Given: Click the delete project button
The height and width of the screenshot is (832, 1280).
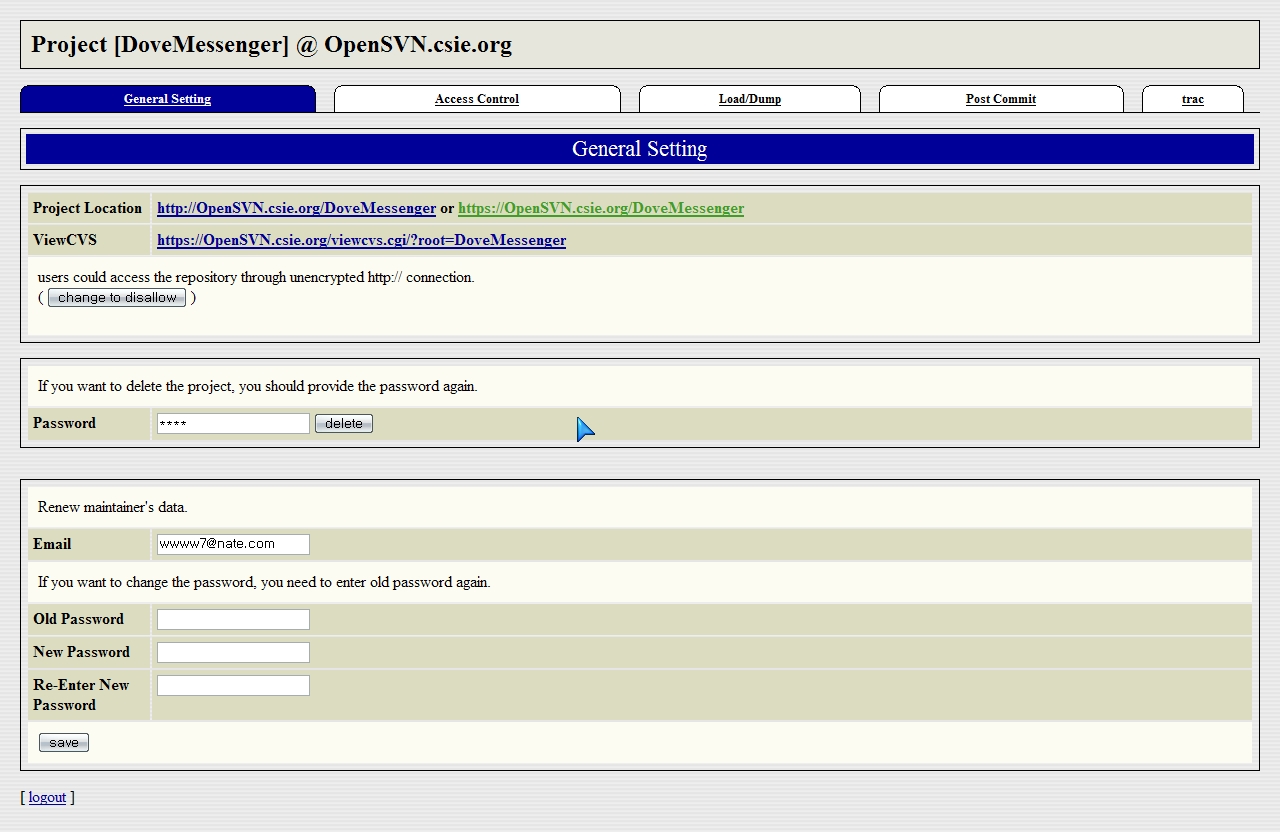Looking at the screenshot, I should point(344,424).
